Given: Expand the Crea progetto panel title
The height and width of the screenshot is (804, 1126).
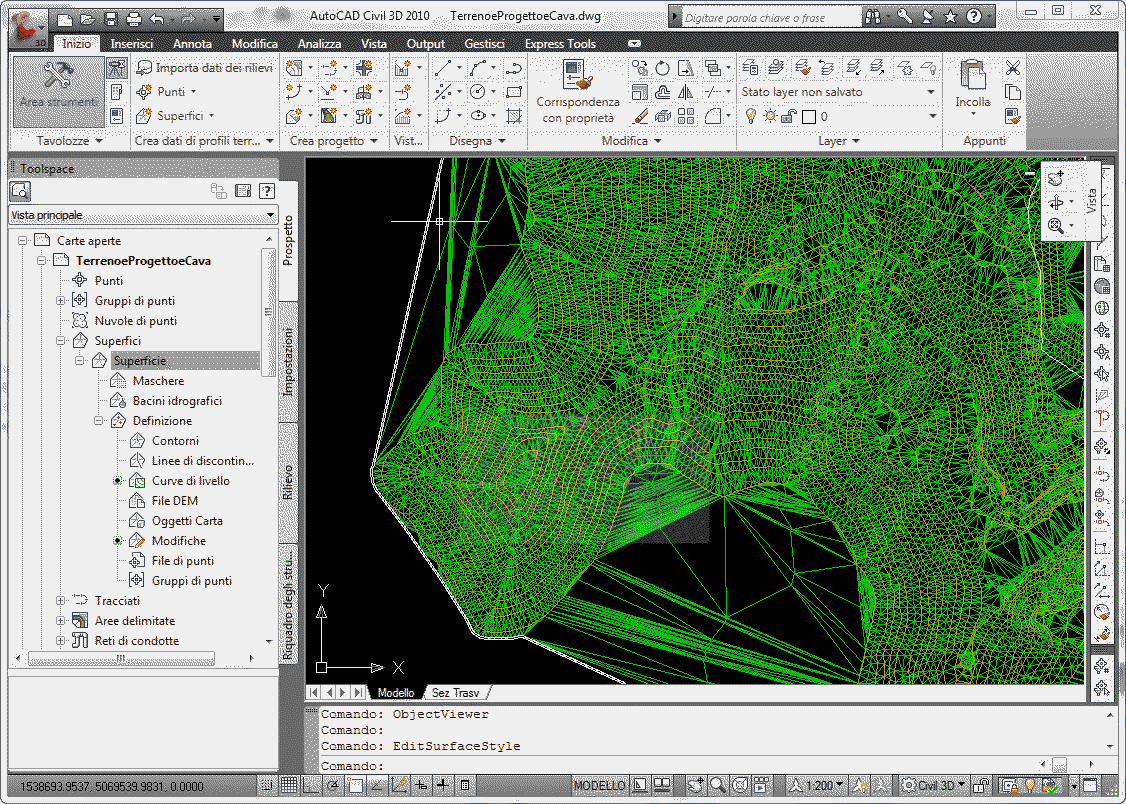Looking at the screenshot, I should 333,141.
